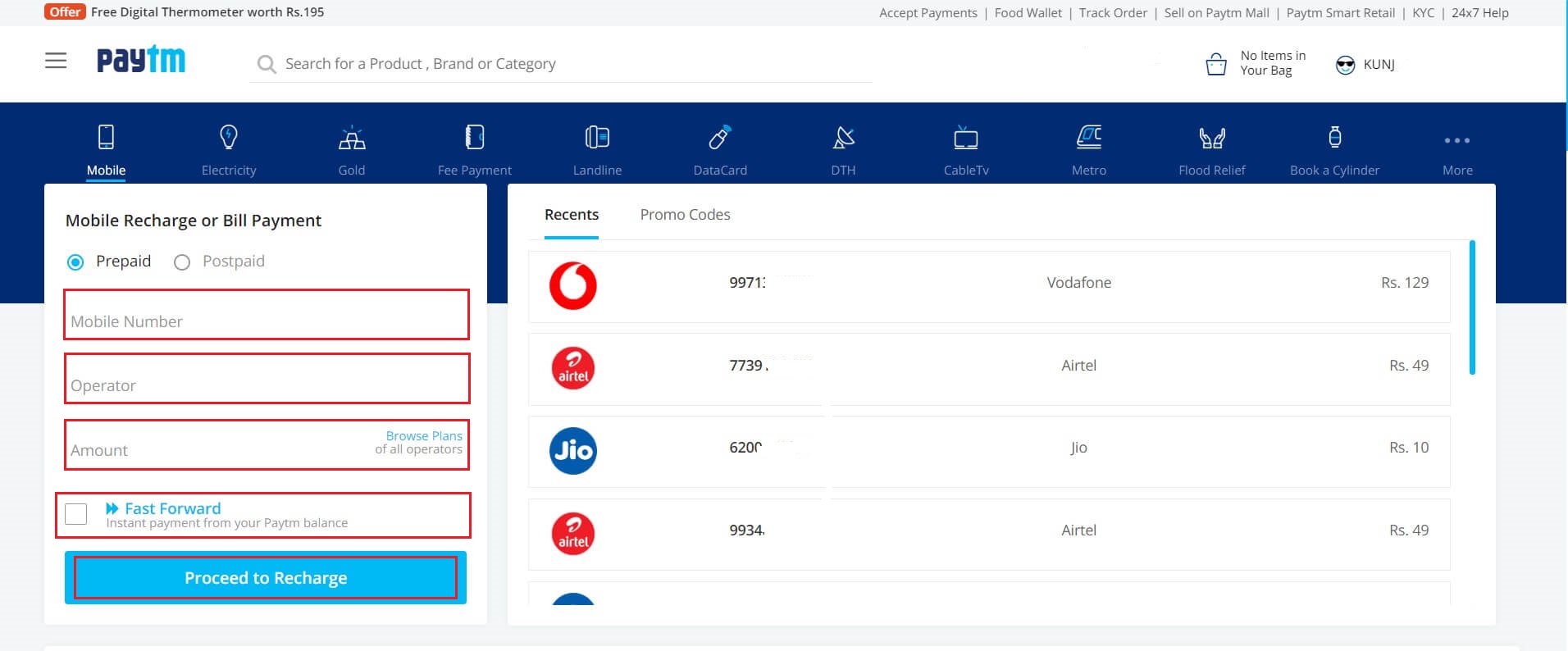
Task: Select the Postpaid radio button
Action: tap(182, 262)
